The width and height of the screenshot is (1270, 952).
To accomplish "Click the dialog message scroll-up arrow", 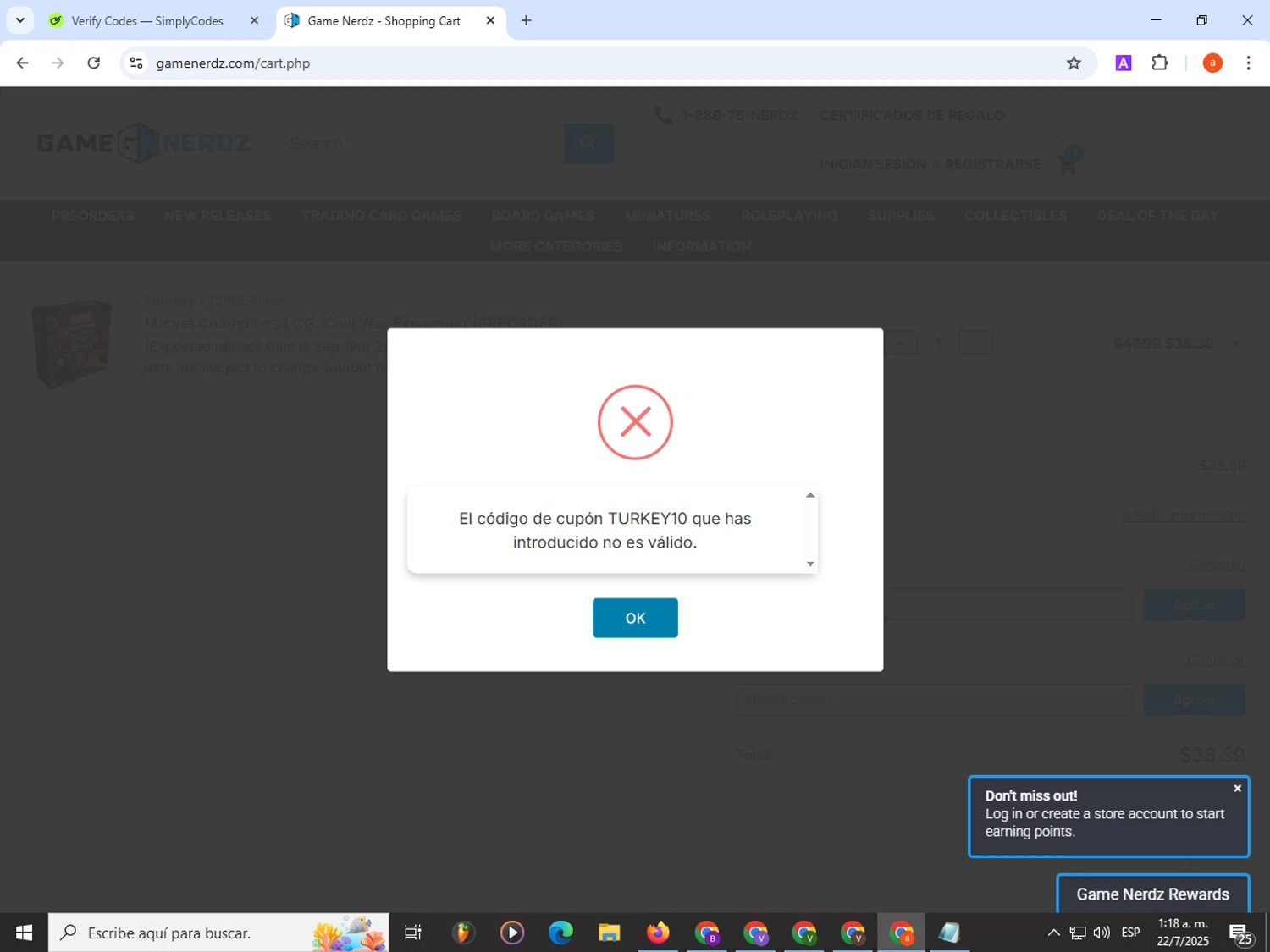I will [x=810, y=496].
